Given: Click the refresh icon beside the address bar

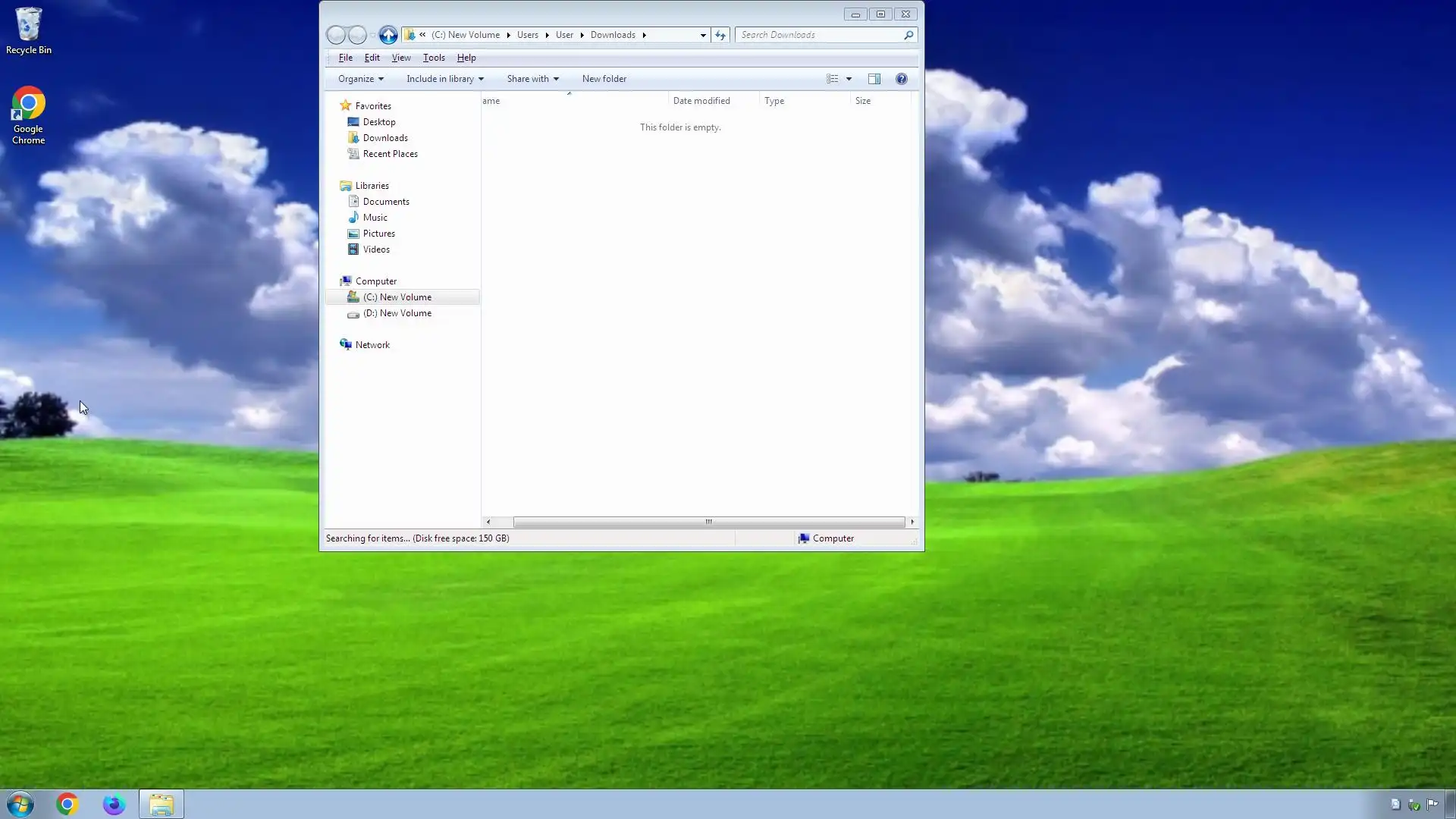Looking at the screenshot, I should [x=720, y=35].
